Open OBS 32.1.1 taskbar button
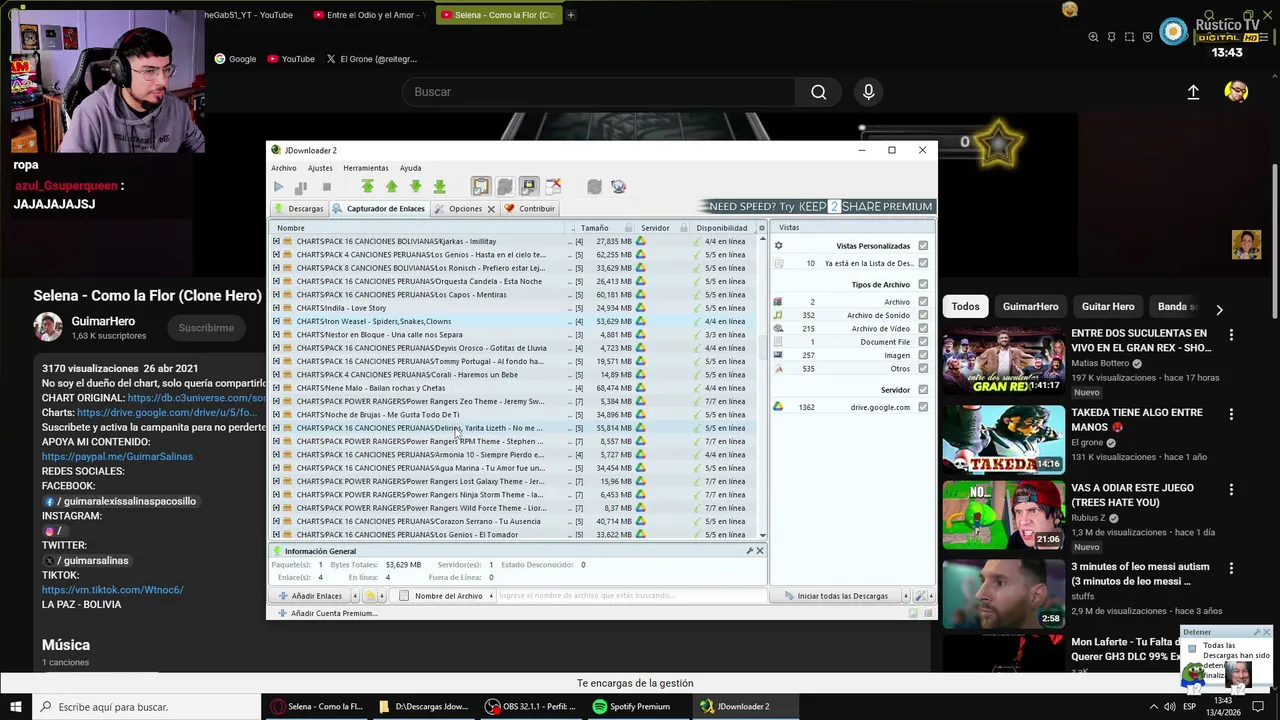 (x=530, y=707)
